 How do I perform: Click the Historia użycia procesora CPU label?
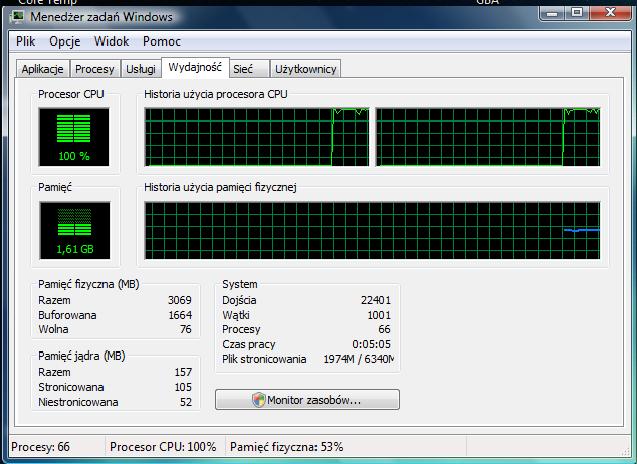click(x=216, y=94)
